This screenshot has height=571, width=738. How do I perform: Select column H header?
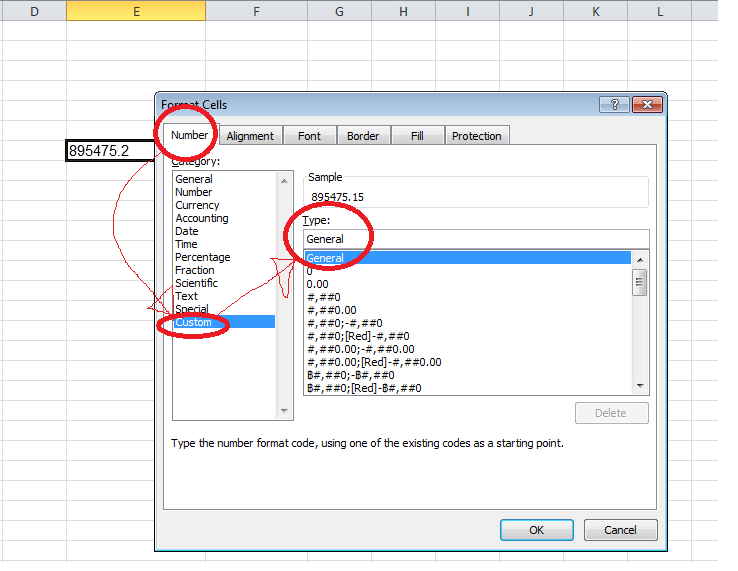click(x=403, y=11)
